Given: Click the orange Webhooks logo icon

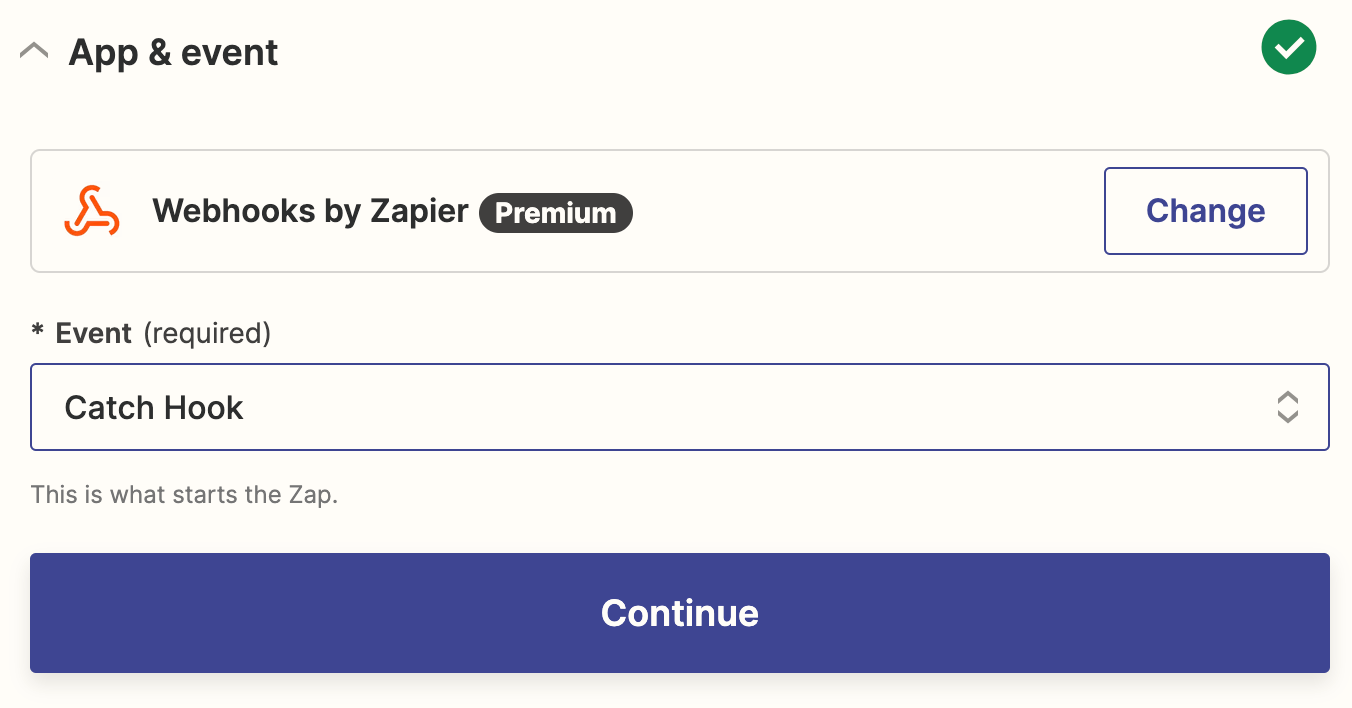Looking at the screenshot, I should (x=92, y=211).
